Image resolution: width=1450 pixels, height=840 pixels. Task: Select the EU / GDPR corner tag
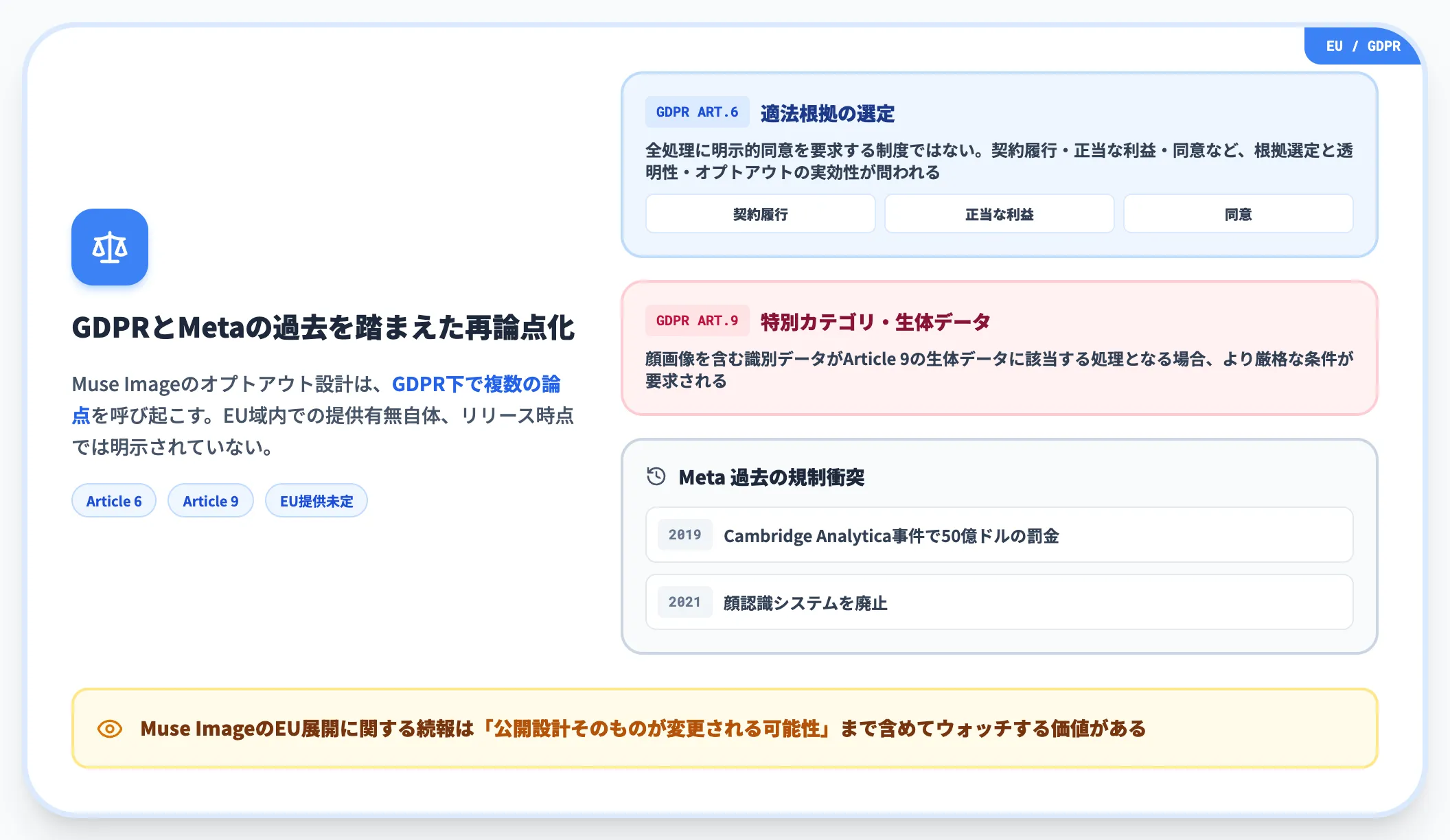click(x=1363, y=46)
